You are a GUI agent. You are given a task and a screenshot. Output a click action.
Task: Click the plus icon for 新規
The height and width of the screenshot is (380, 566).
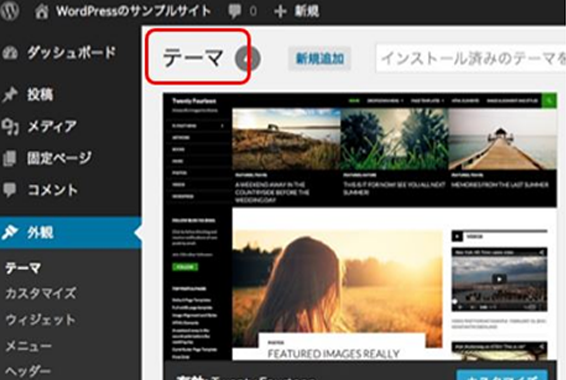280,12
